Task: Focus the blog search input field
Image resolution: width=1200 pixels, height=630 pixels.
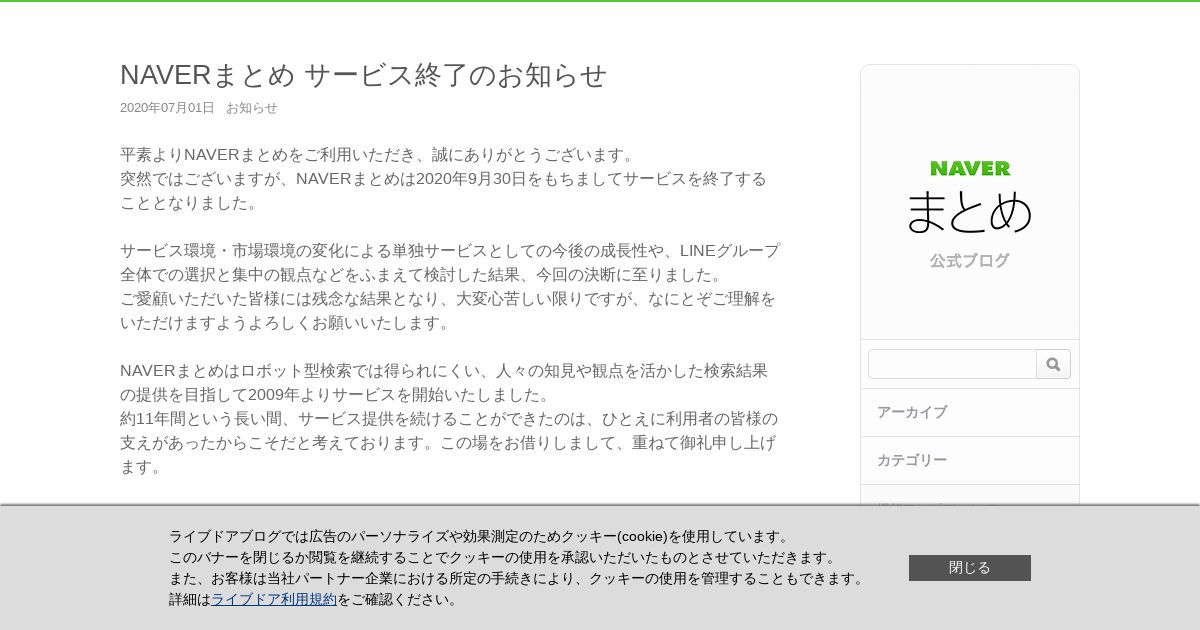Action: [x=952, y=364]
